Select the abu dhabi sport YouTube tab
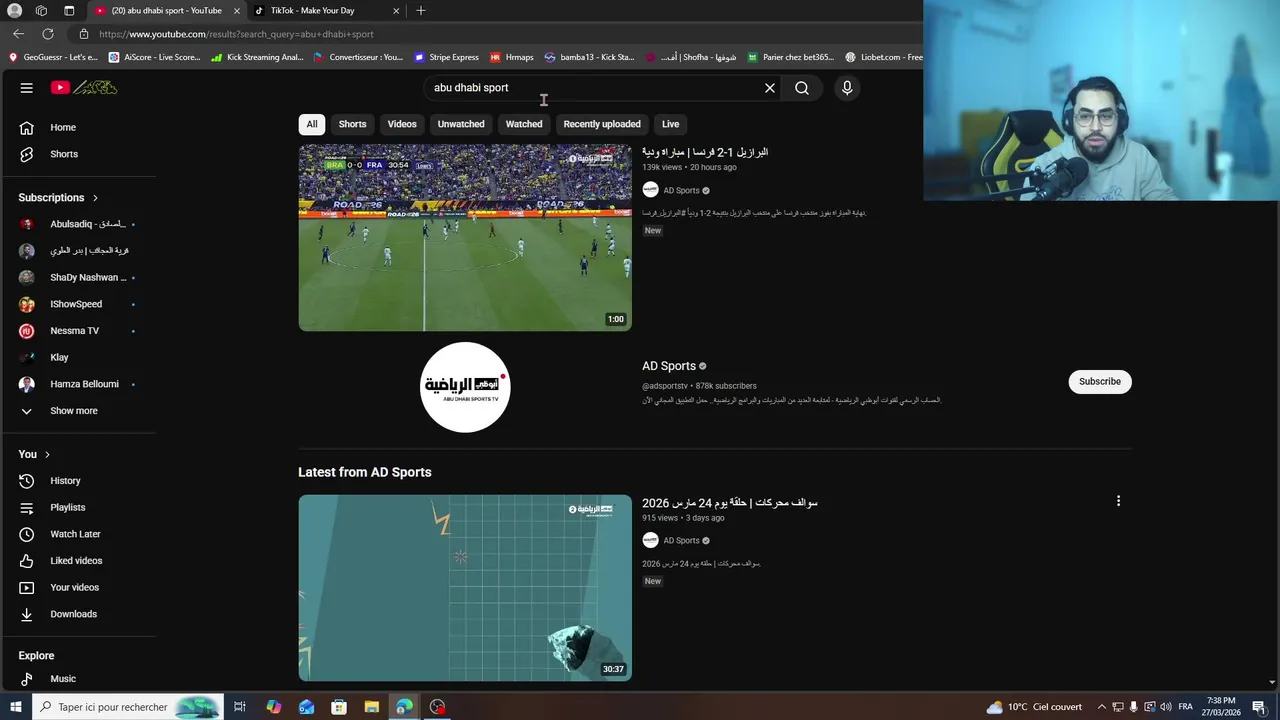This screenshot has height=720, width=1280. (166, 11)
